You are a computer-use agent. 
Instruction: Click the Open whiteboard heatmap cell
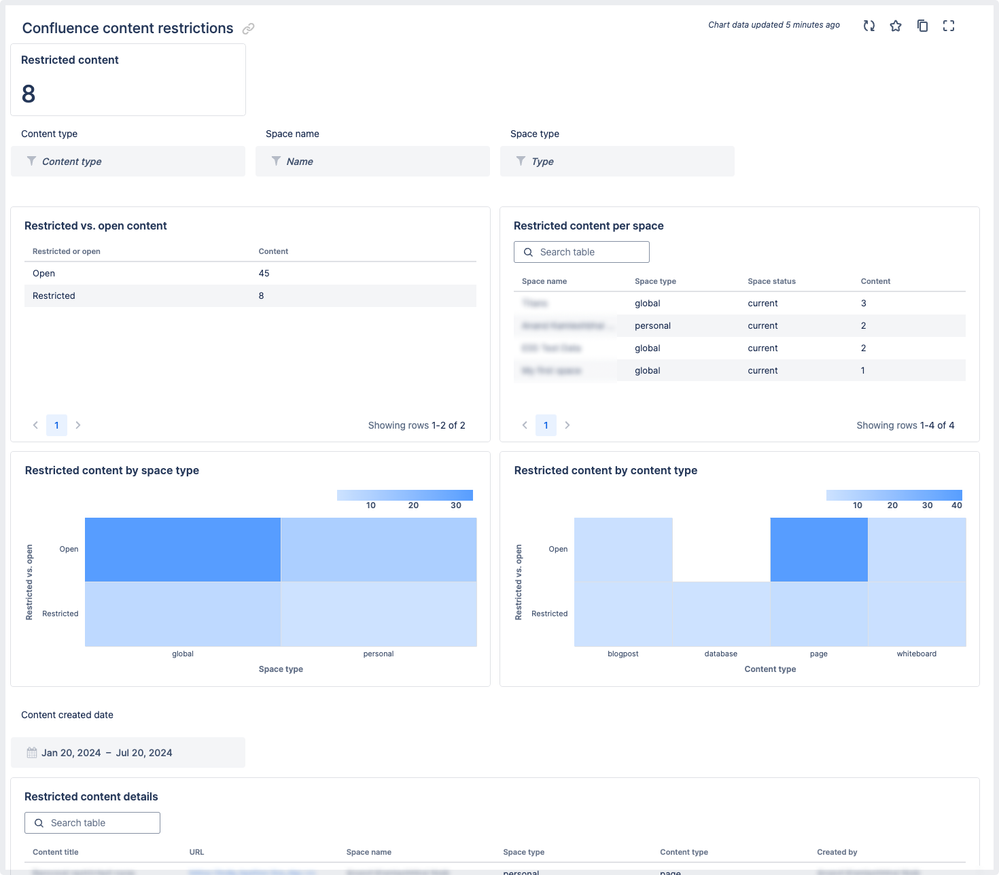pos(917,549)
